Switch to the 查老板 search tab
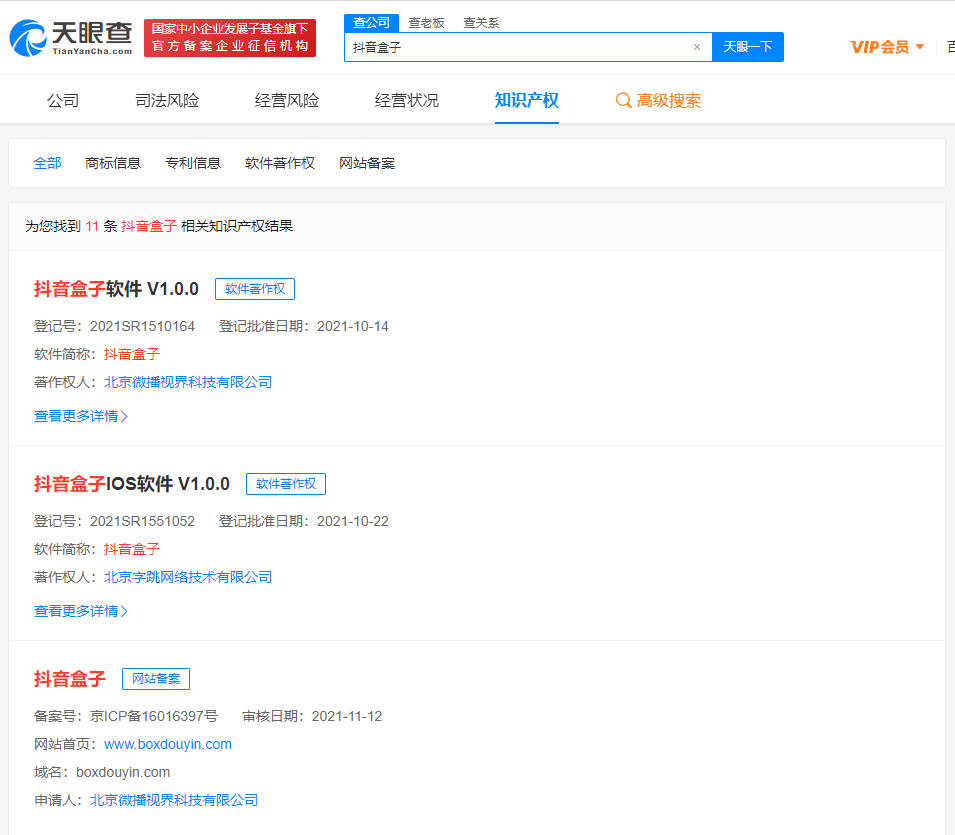 [x=426, y=22]
